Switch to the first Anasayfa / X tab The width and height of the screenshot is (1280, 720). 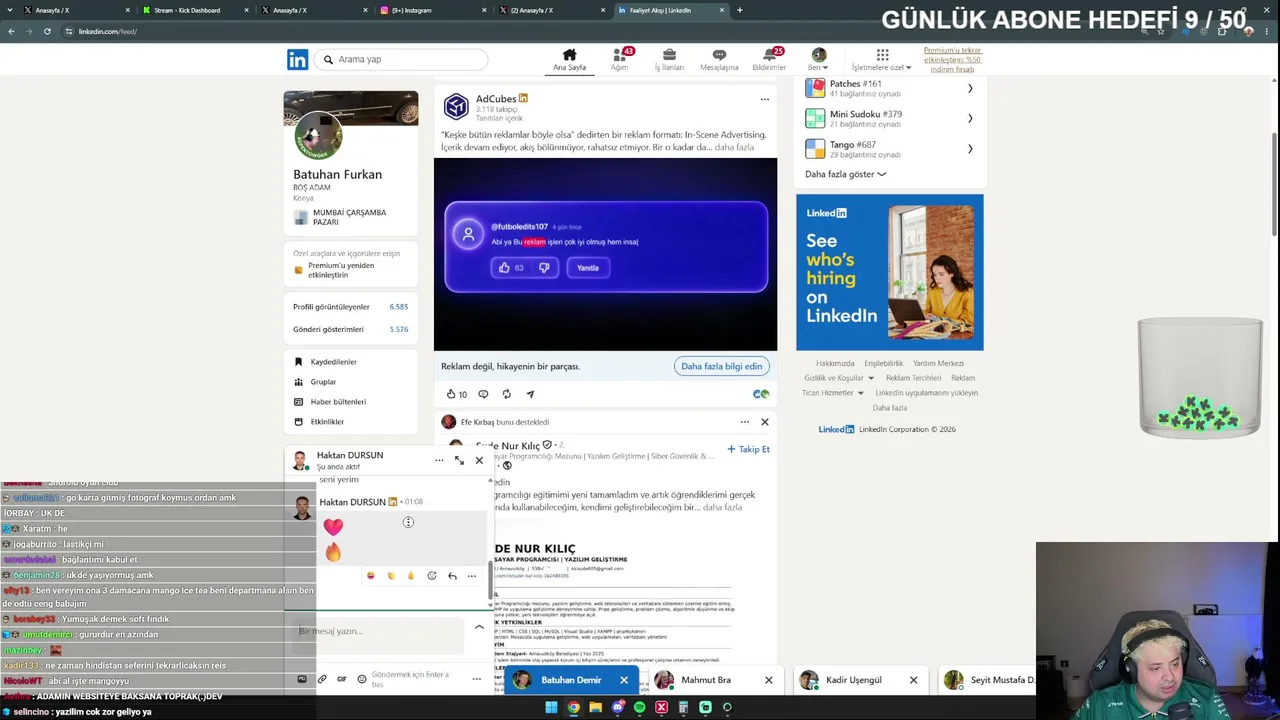pyautogui.click(x=75, y=10)
